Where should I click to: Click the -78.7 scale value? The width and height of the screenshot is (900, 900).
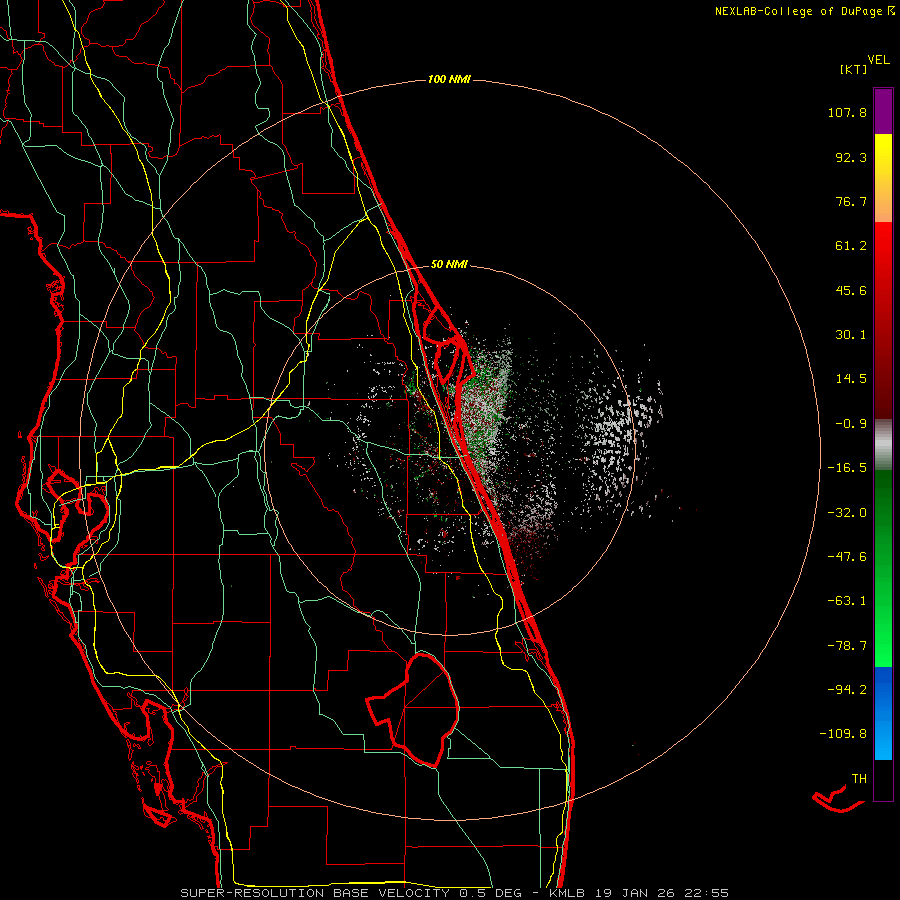[847, 646]
